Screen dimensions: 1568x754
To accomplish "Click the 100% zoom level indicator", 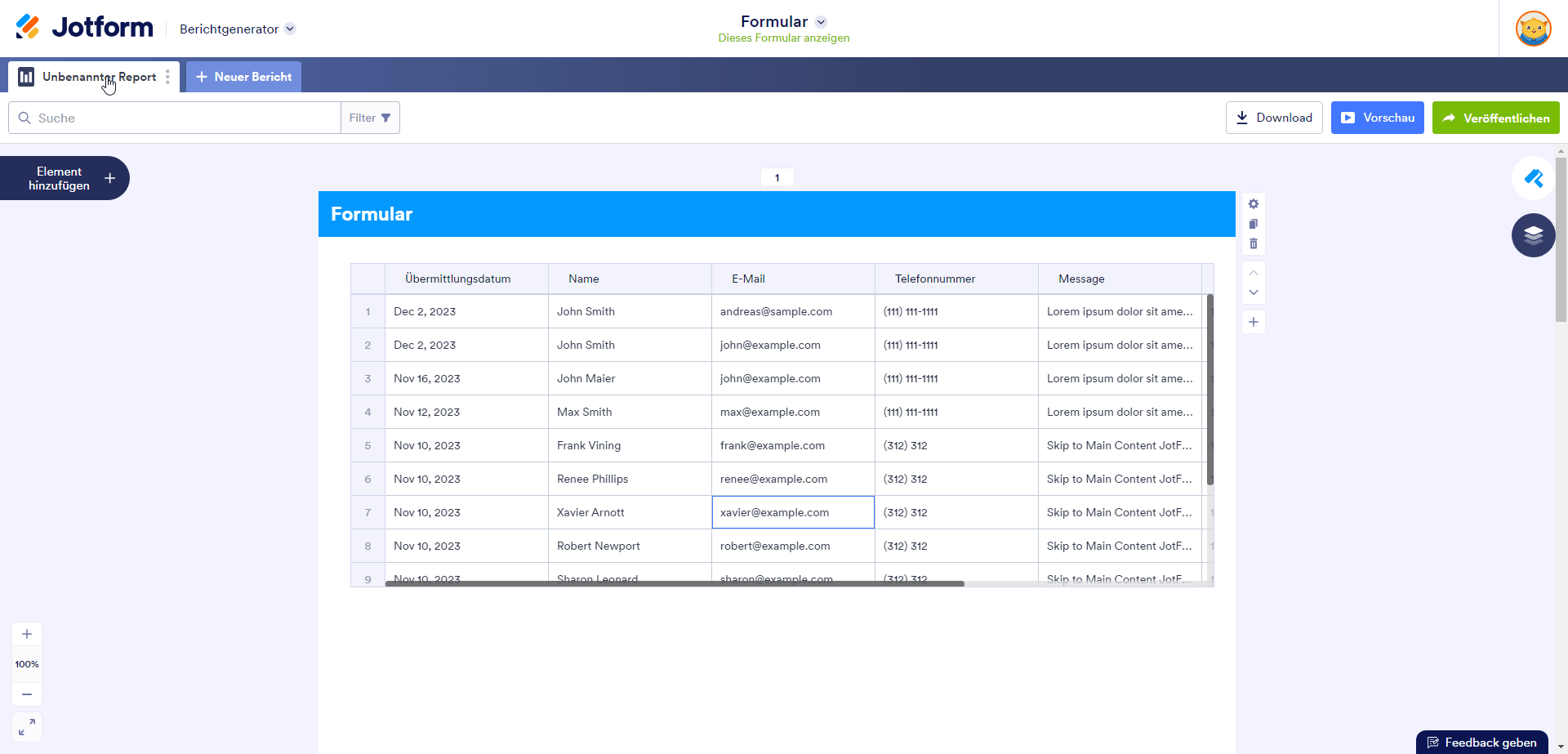I will tap(27, 664).
